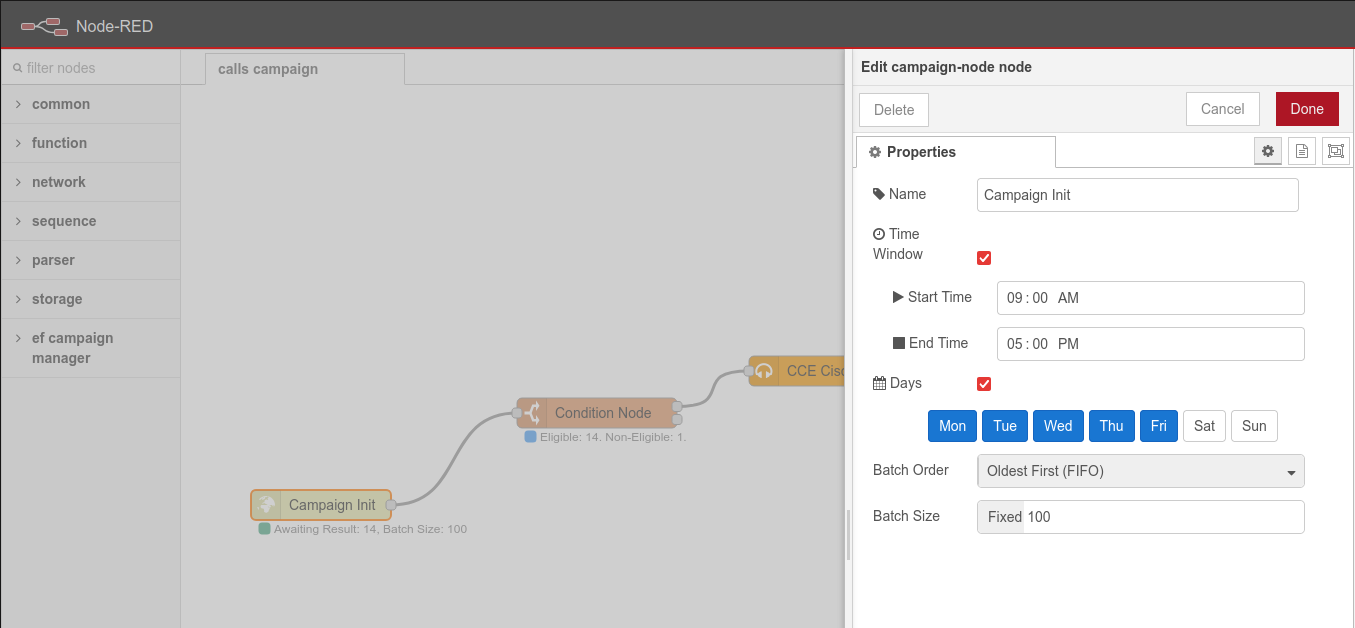Toggle the Sat day button
1355x628 pixels.
click(x=1204, y=426)
